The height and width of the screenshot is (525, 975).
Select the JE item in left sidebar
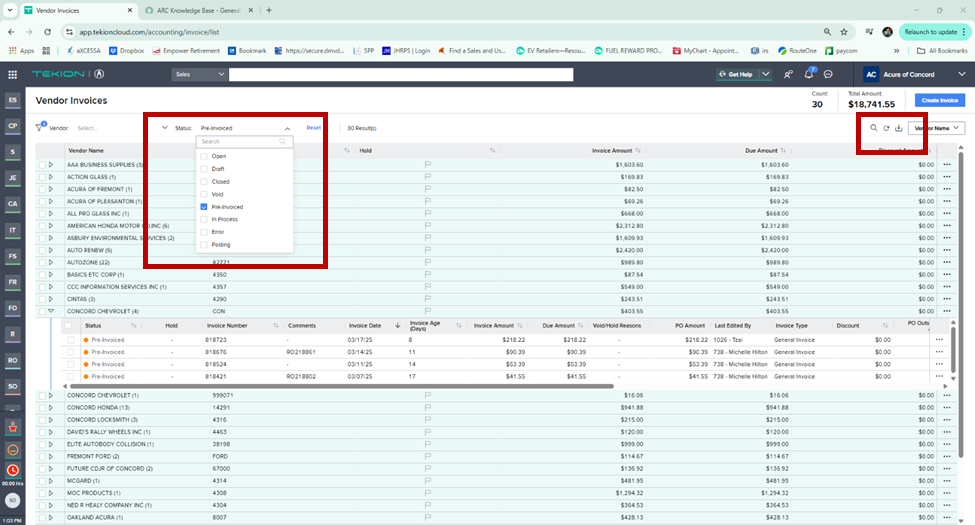(12, 178)
